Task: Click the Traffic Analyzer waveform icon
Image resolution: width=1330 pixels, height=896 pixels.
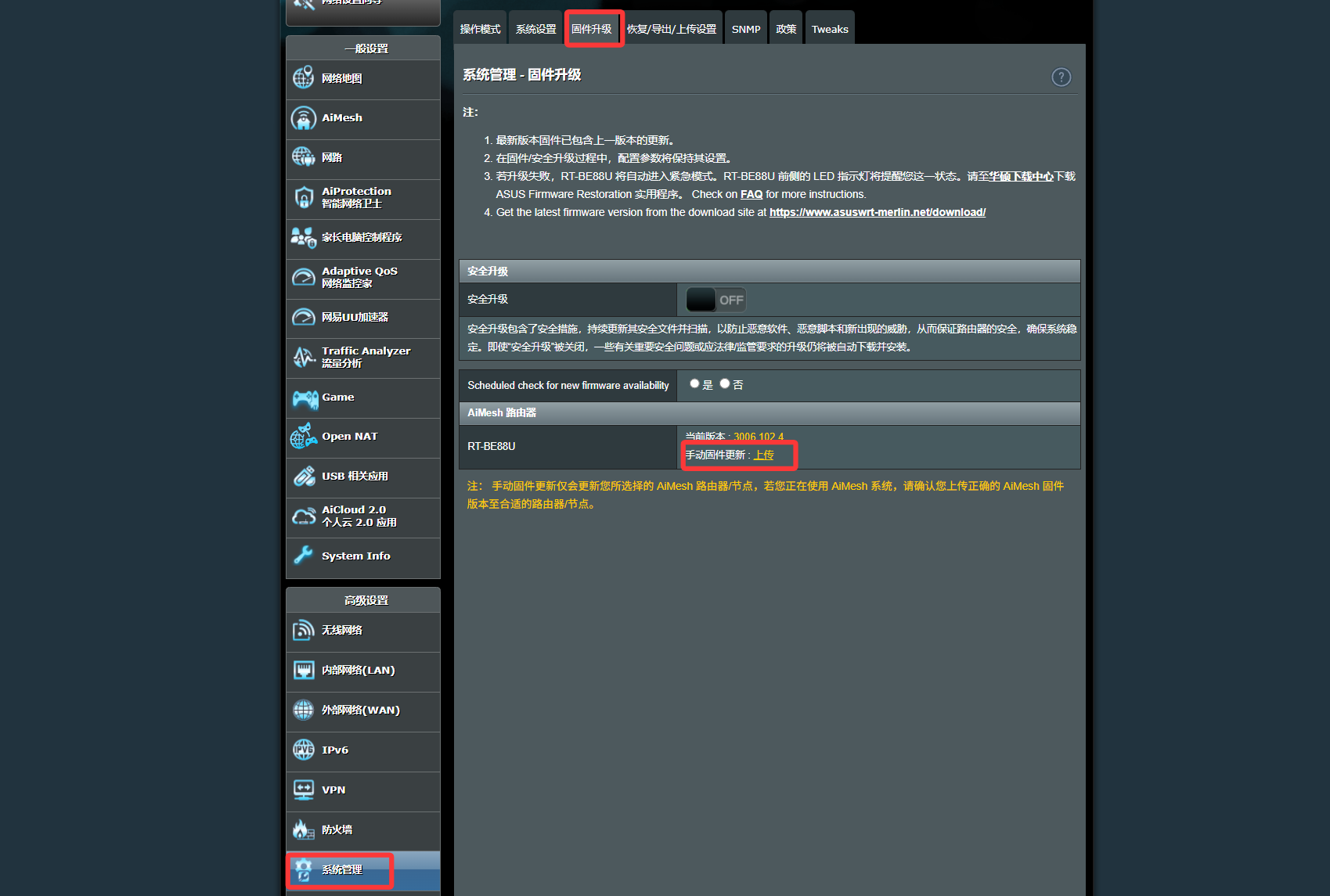Action: [304, 357]
